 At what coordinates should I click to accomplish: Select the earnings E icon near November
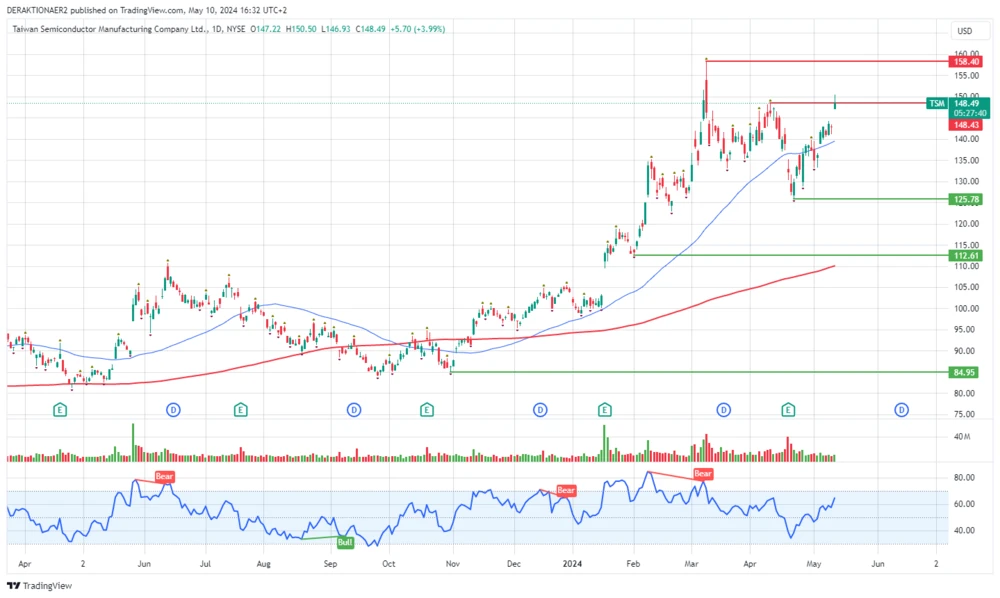pos(427,410)
